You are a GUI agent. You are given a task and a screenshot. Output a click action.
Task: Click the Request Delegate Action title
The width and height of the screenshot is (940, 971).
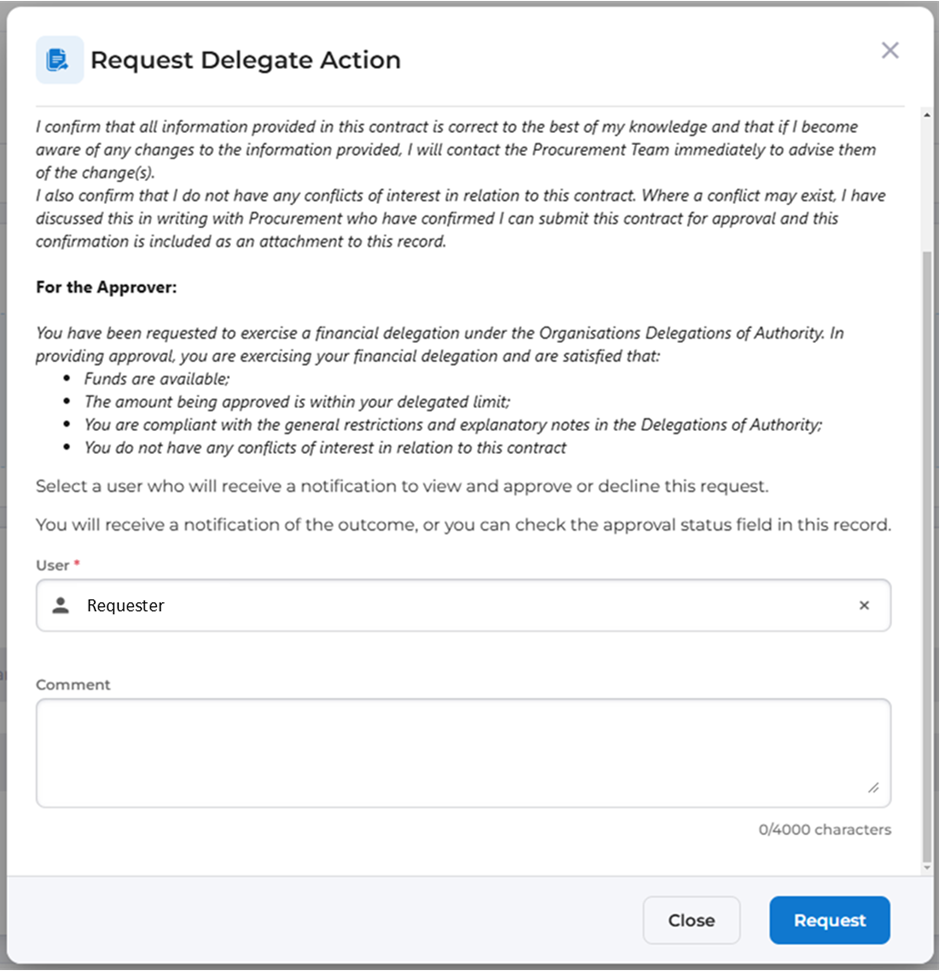click(245, 60)
